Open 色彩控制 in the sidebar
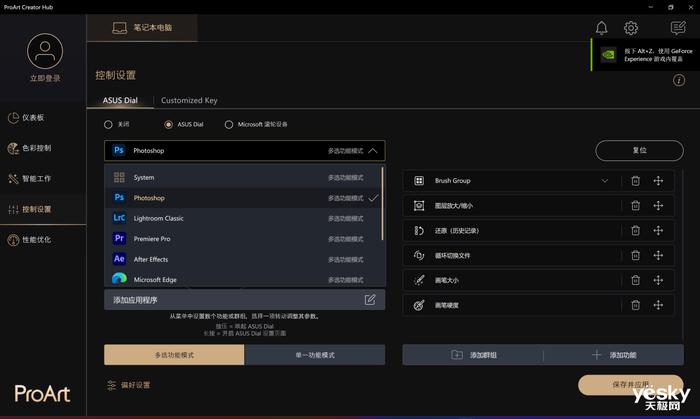 tap(43, 148)
